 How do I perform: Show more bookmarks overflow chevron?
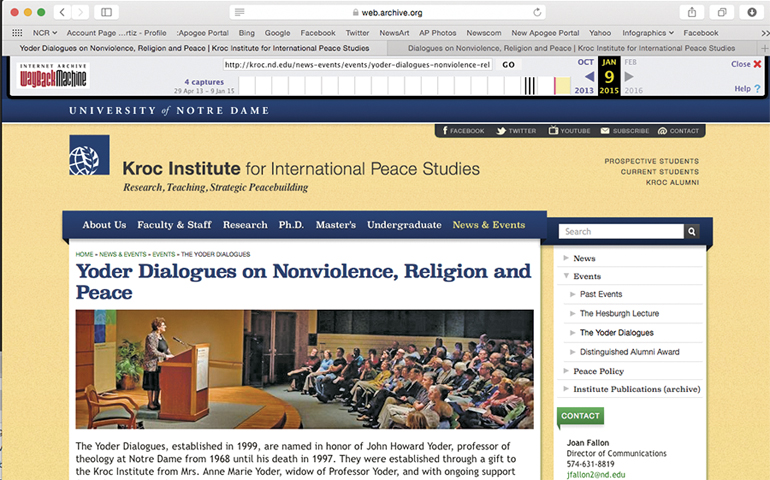click(765, 33)
